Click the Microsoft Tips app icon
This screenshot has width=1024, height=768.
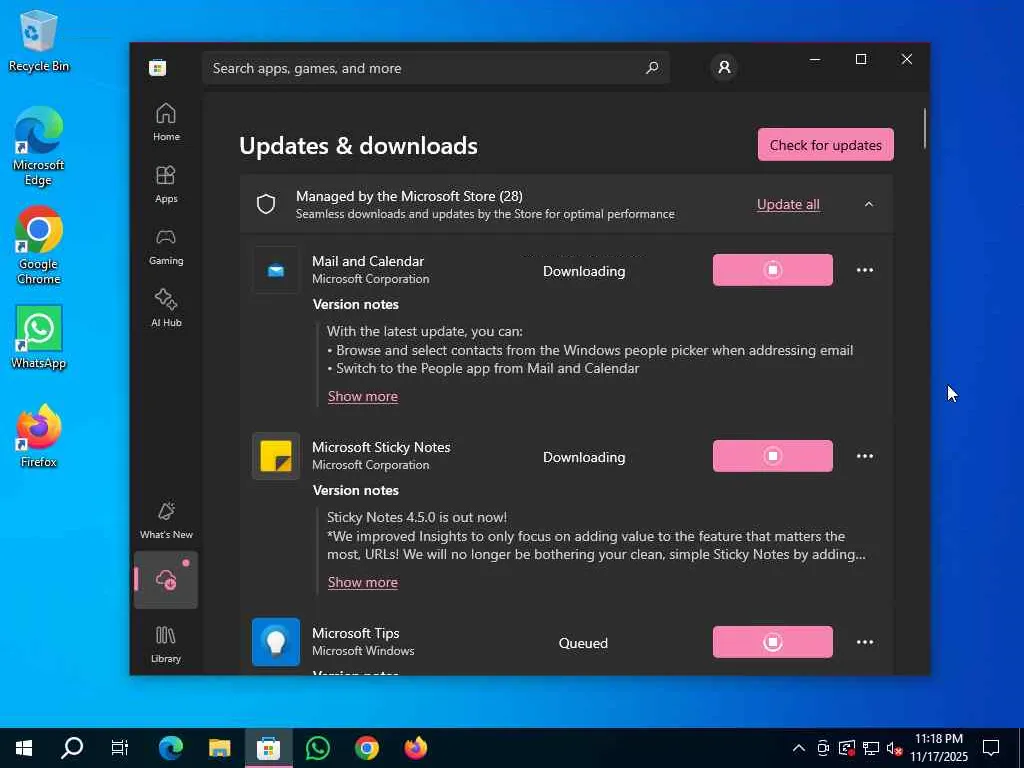276,642
